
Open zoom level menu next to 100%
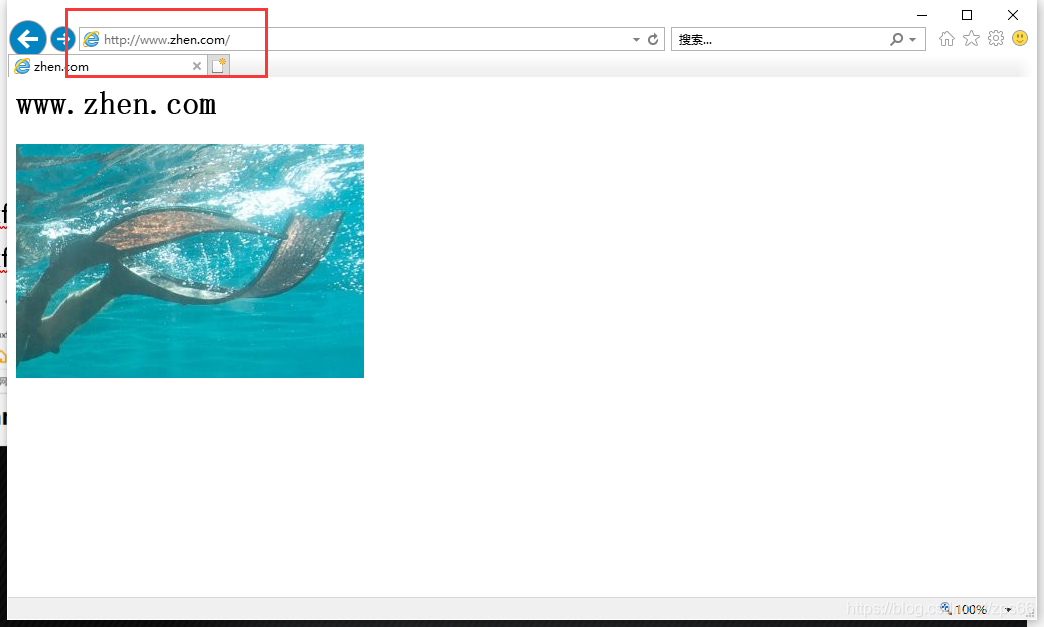[1009, 610]
